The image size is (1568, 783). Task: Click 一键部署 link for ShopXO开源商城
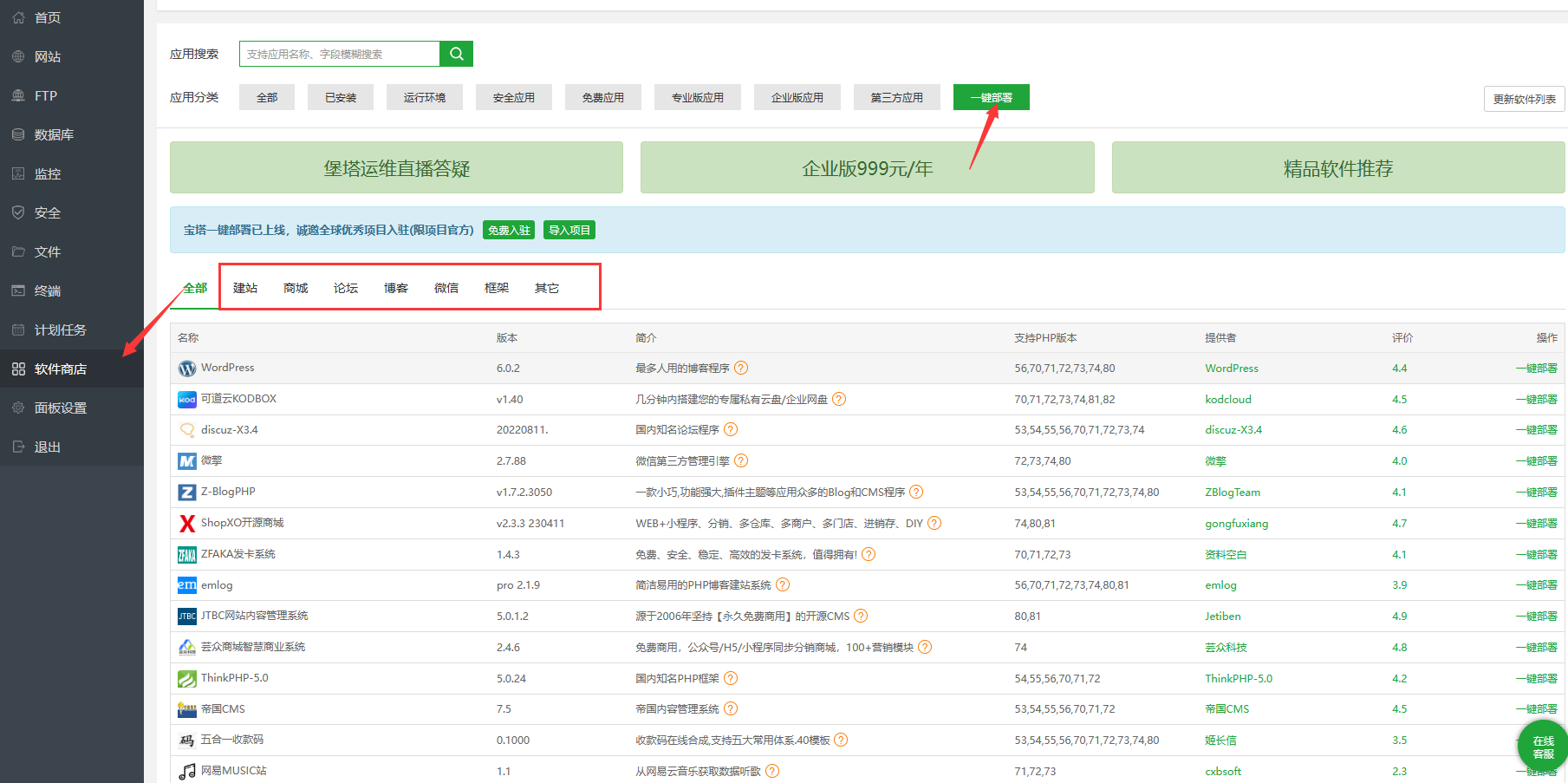(1536, 523)
